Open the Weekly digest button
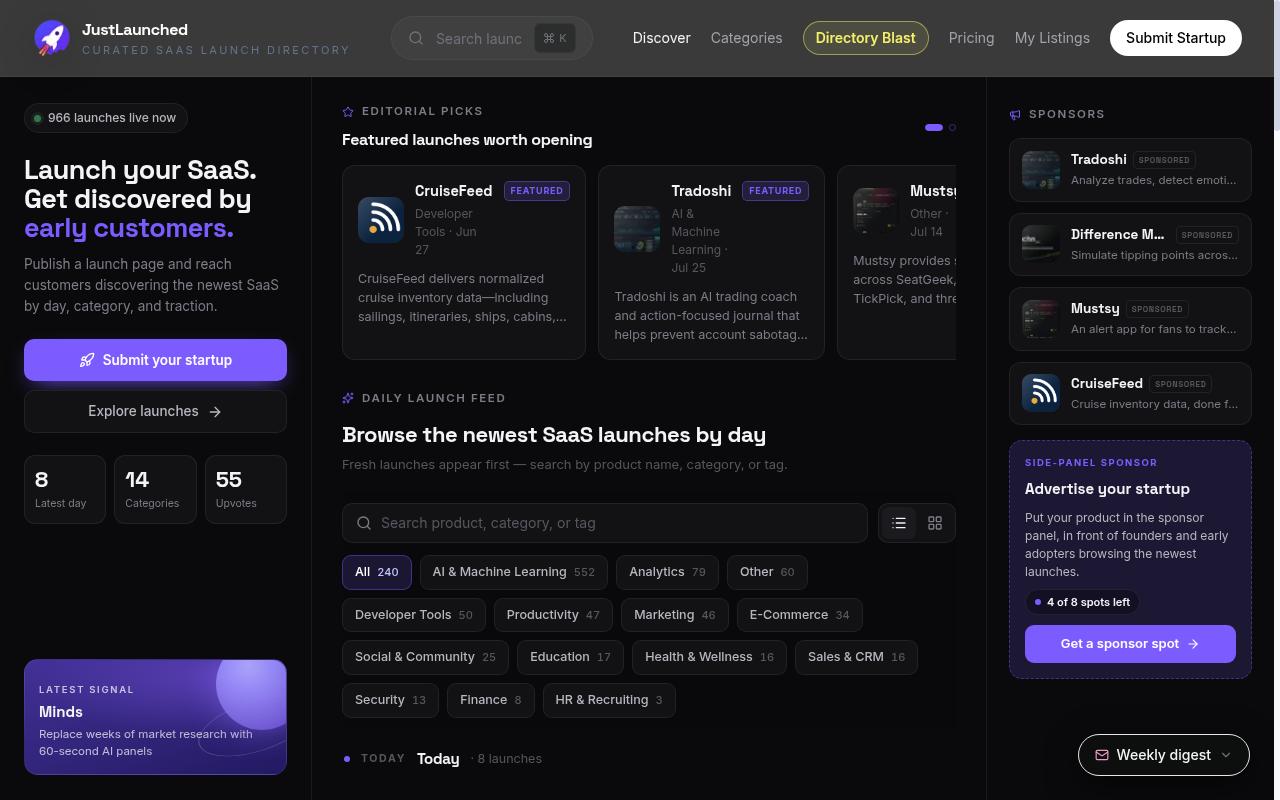The height and width of the screenshot is (800, 1280). (x=1164, y=755)
